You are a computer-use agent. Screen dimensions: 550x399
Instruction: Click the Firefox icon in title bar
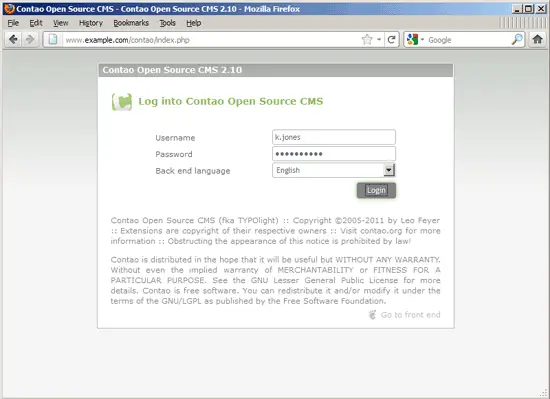click(9, 9)
